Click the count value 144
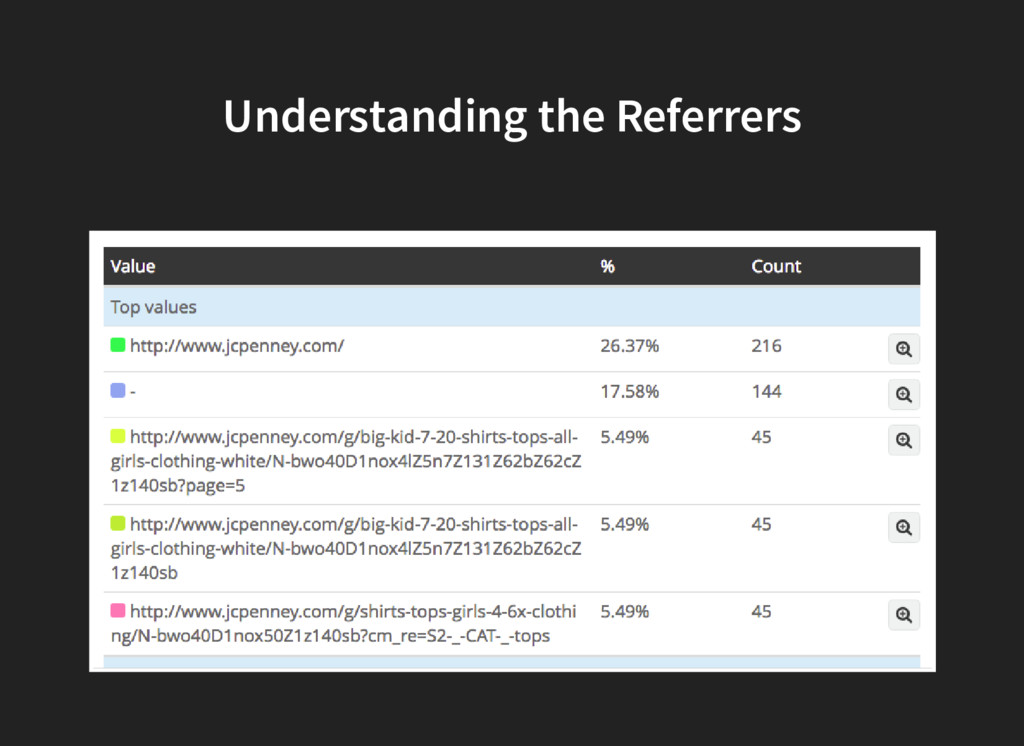1024x746 pixels. (766, 391)
